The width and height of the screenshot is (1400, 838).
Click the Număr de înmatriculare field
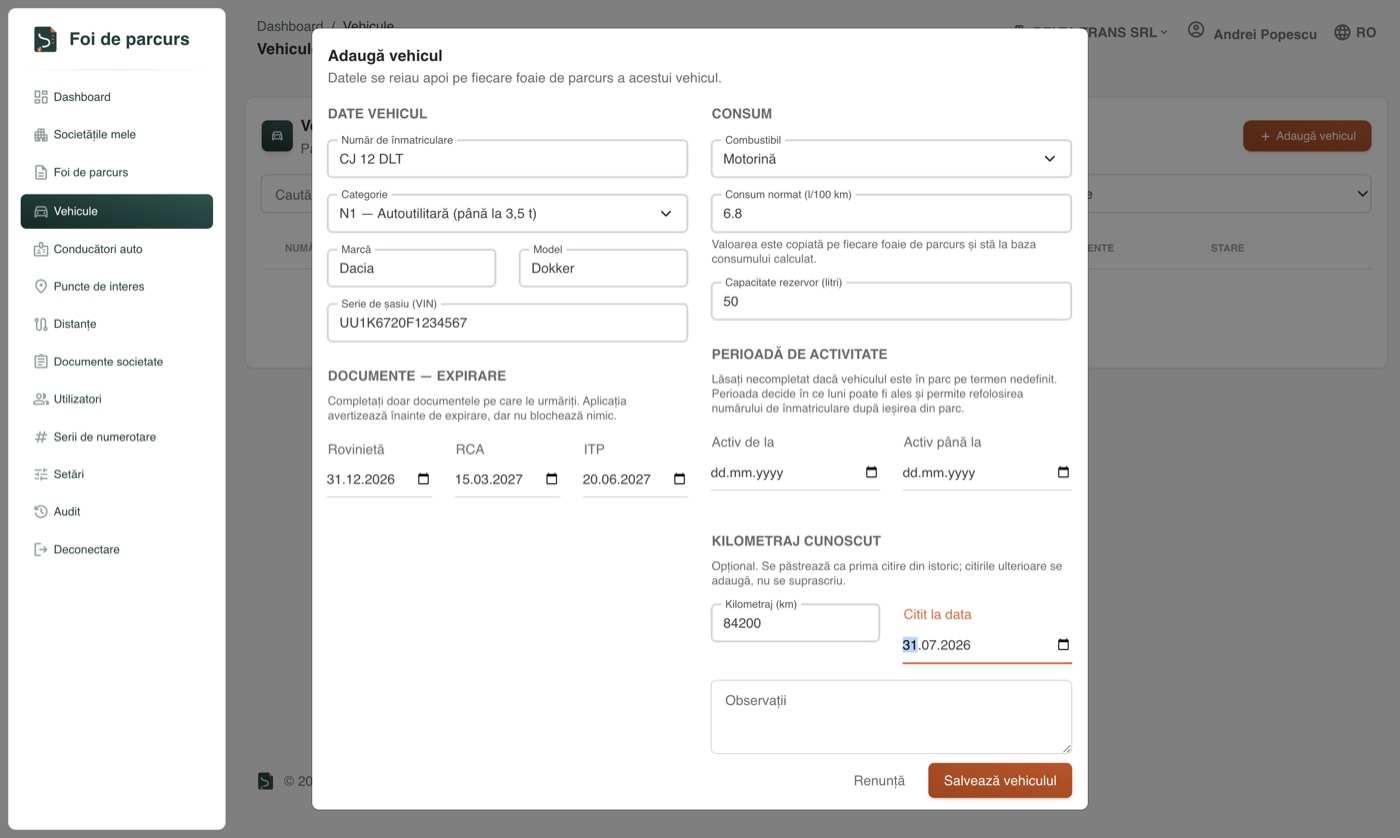[507, 159]
